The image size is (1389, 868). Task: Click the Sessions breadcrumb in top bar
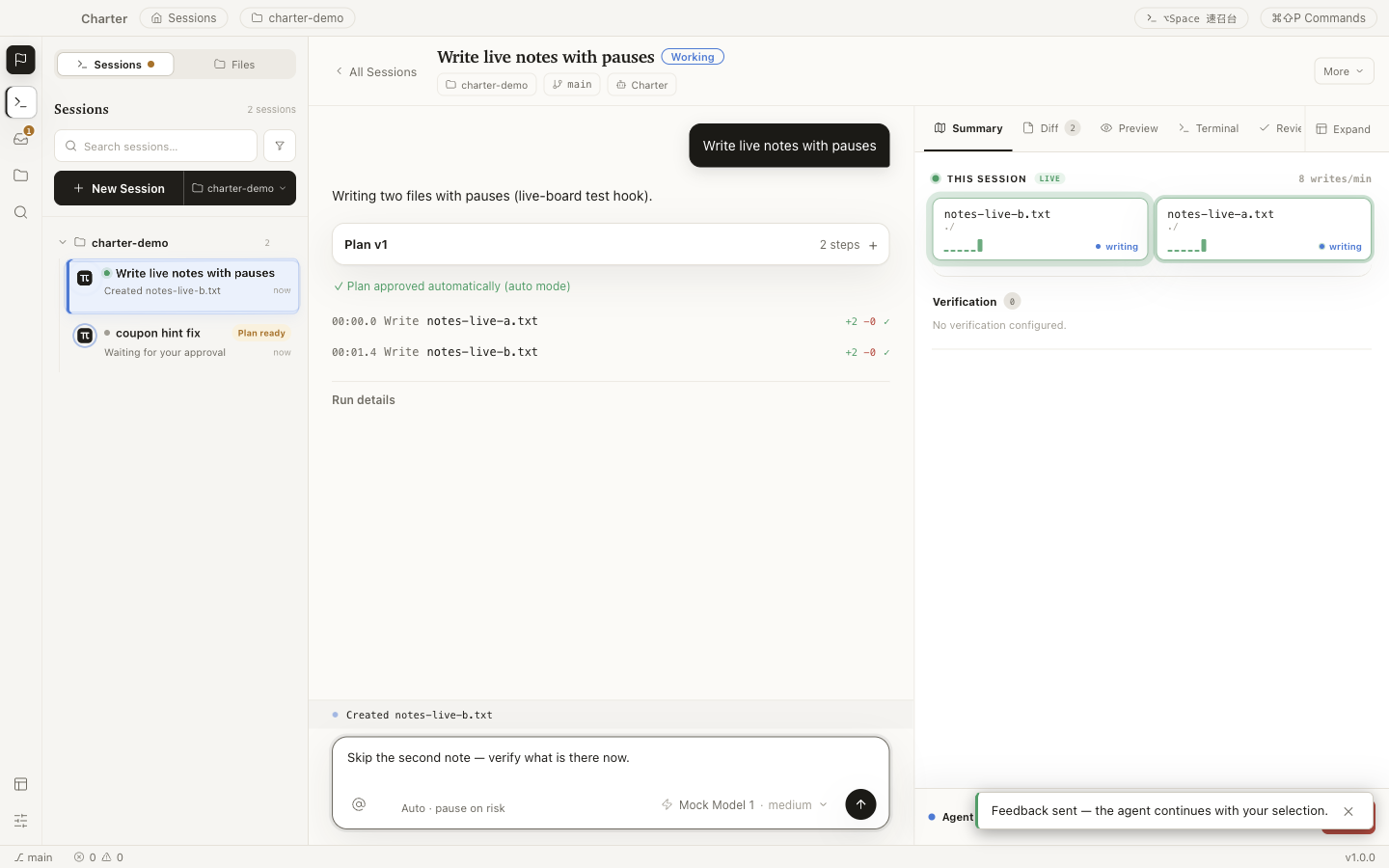183,18
